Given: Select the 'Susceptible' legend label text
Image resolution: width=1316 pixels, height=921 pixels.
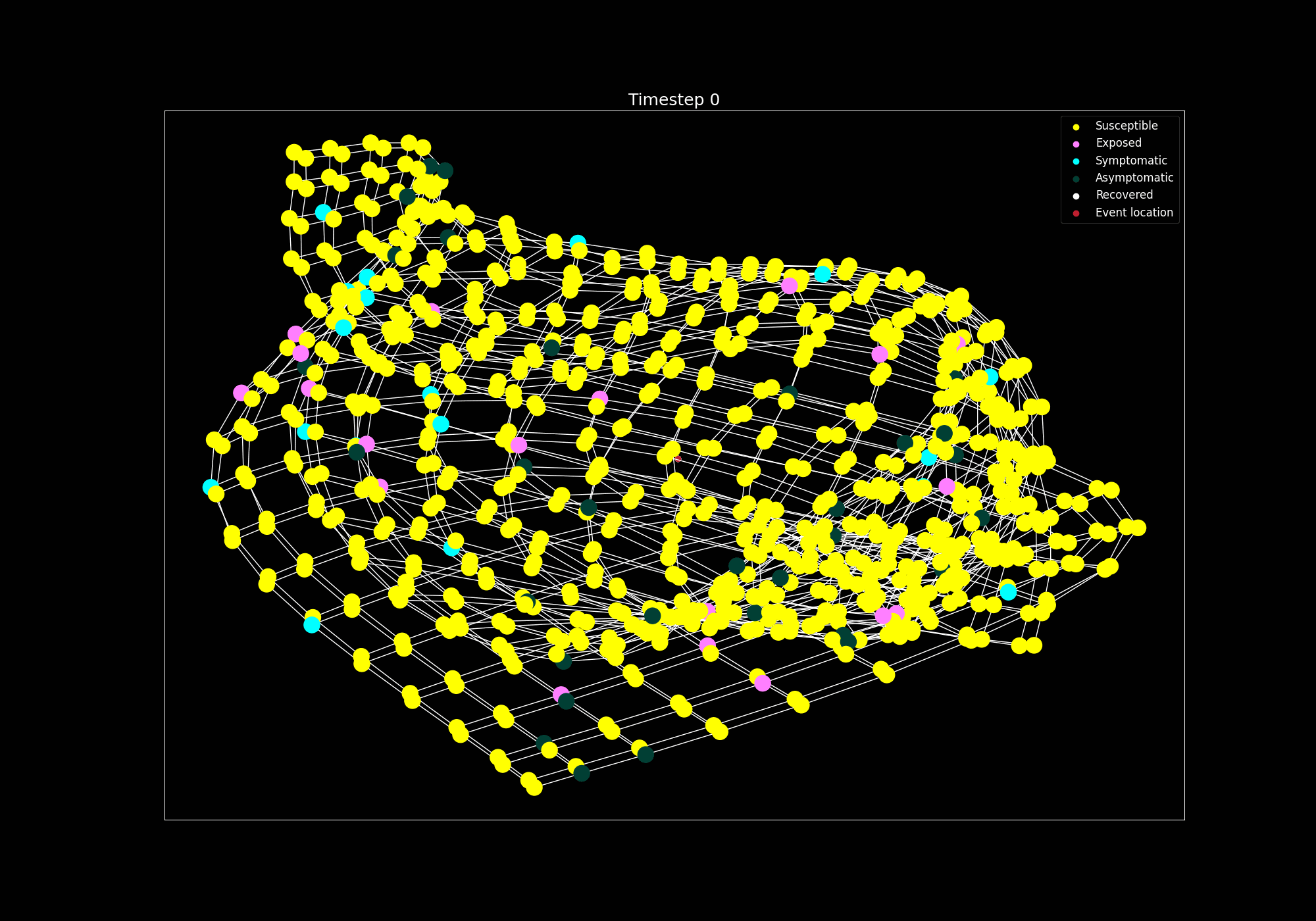Looking at the screenshot, I should tap(1126, 126).
